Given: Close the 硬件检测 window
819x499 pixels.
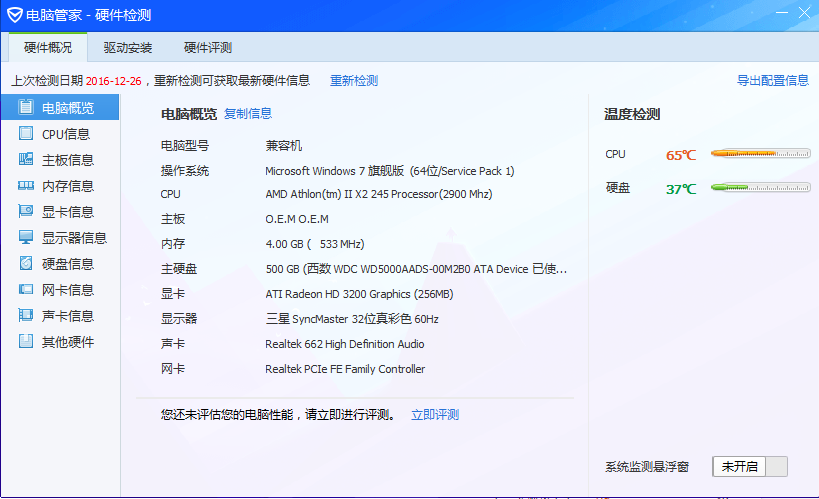Looking at the screenshot, I should (804, 13).
